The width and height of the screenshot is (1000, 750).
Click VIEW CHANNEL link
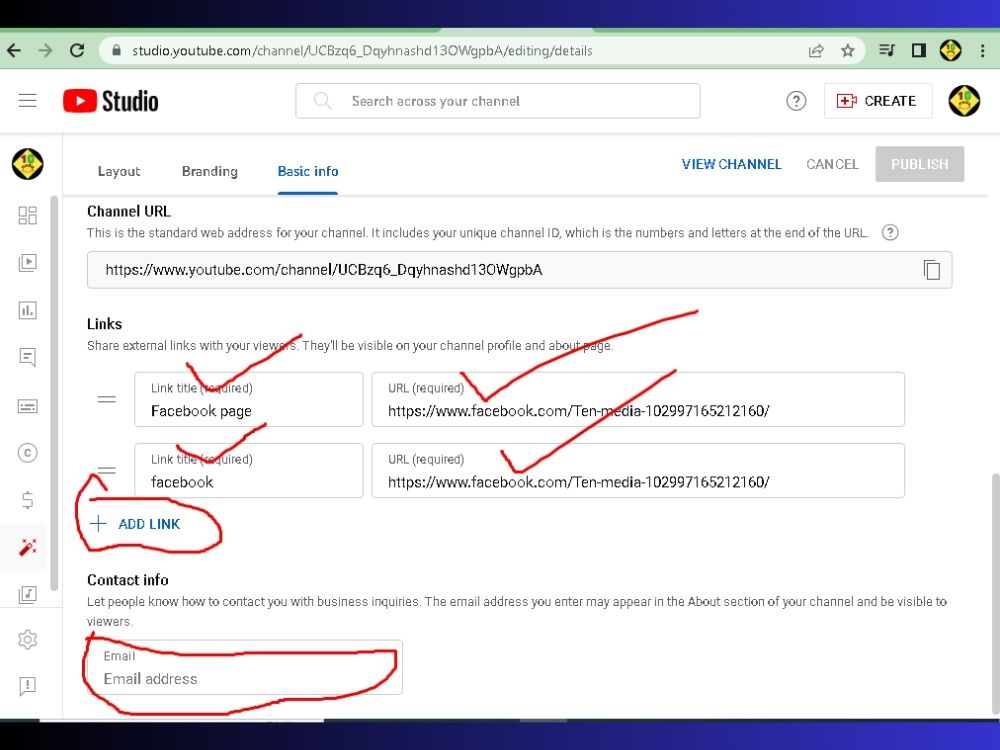point(732,164)
